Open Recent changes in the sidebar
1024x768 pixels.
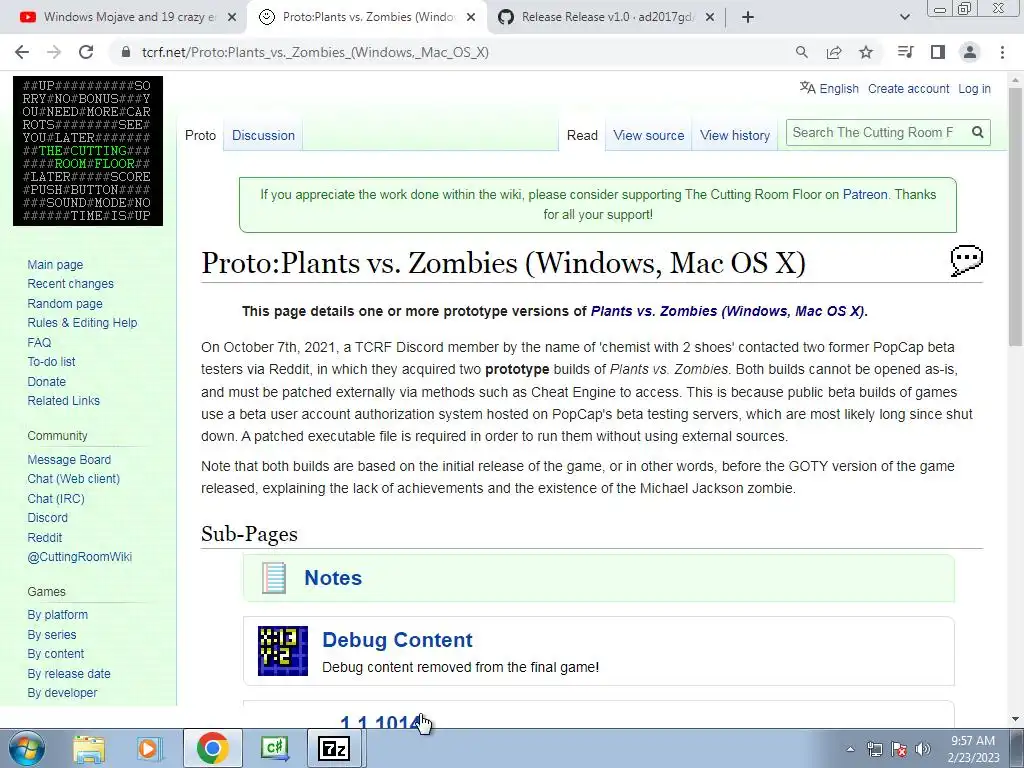pyautogui.click(x=71, y=284)
